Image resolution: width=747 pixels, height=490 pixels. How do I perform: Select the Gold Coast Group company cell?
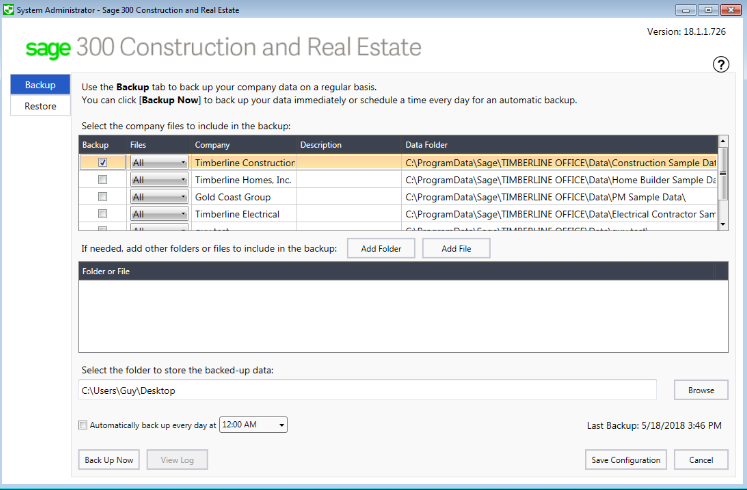244,197
